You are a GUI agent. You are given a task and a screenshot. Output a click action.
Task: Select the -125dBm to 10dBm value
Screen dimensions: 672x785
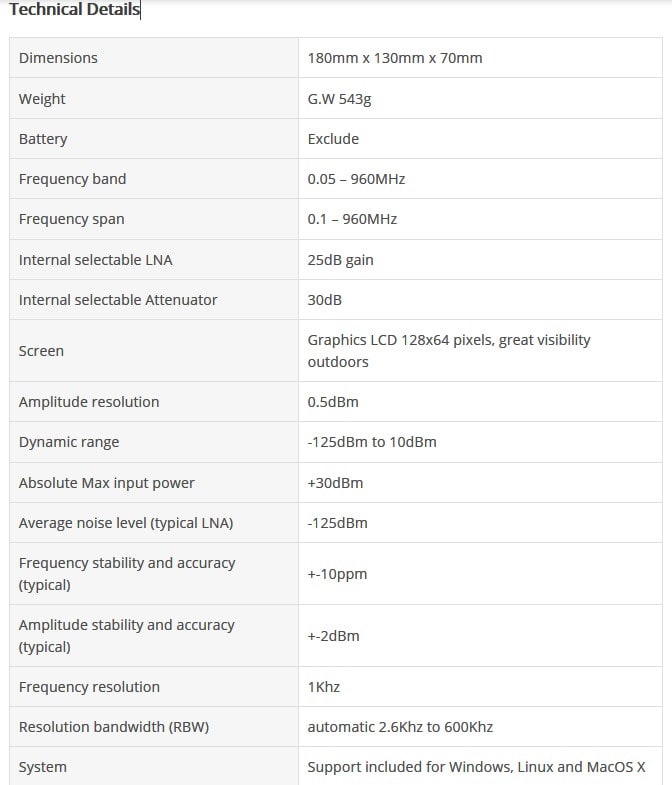click(x=372, y=442)
